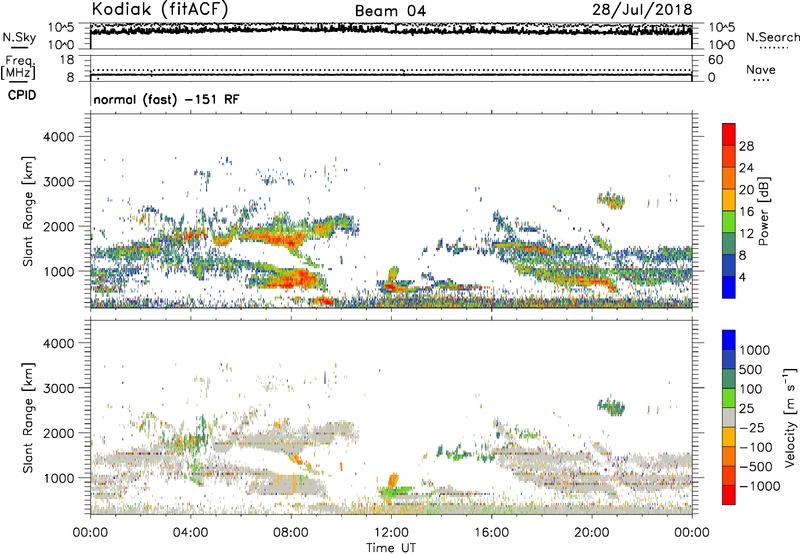Click the '08:00' time axis tick label
800x554 pixels.
click(291, 533)
